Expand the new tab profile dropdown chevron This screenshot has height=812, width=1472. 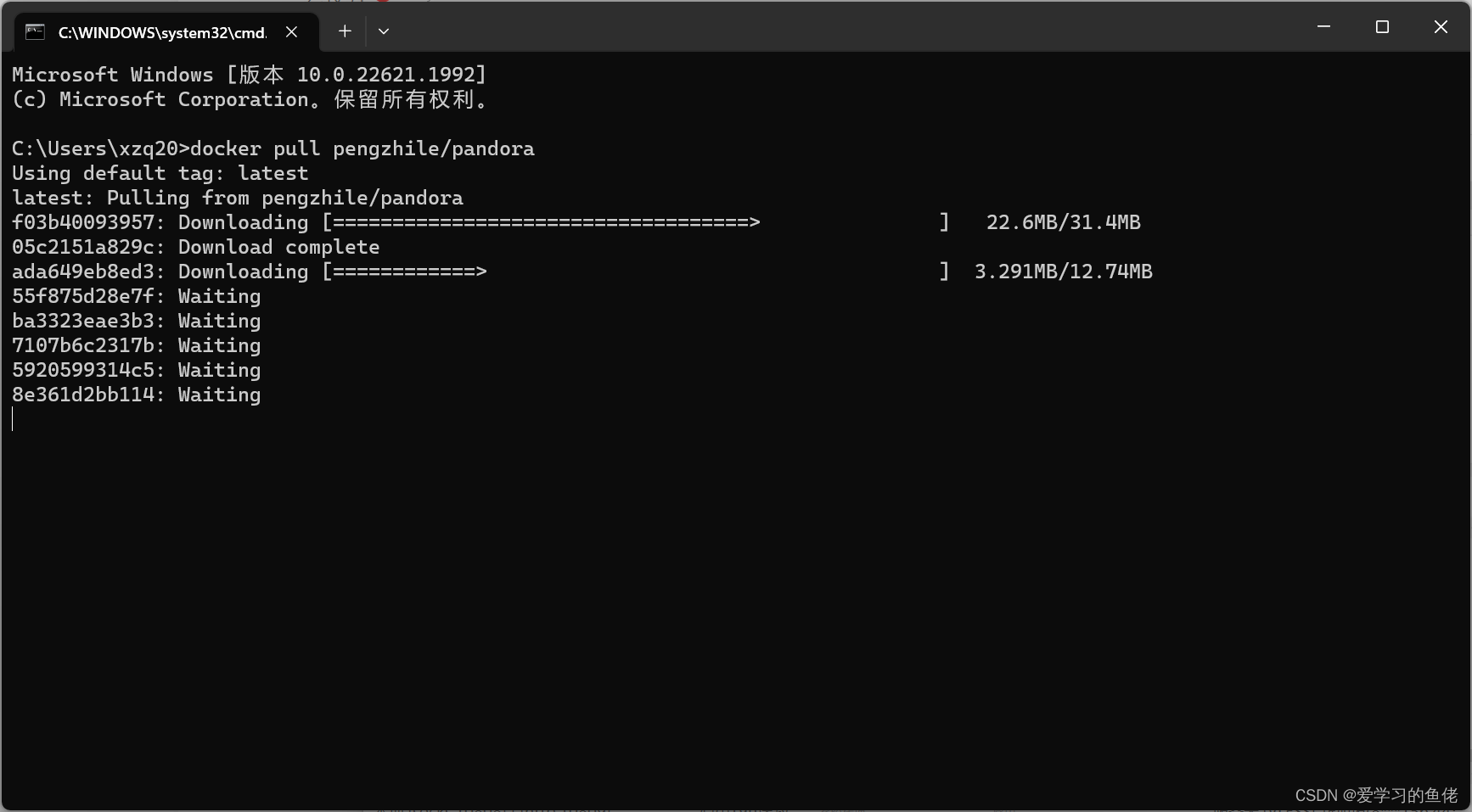[x=384, y=31]
